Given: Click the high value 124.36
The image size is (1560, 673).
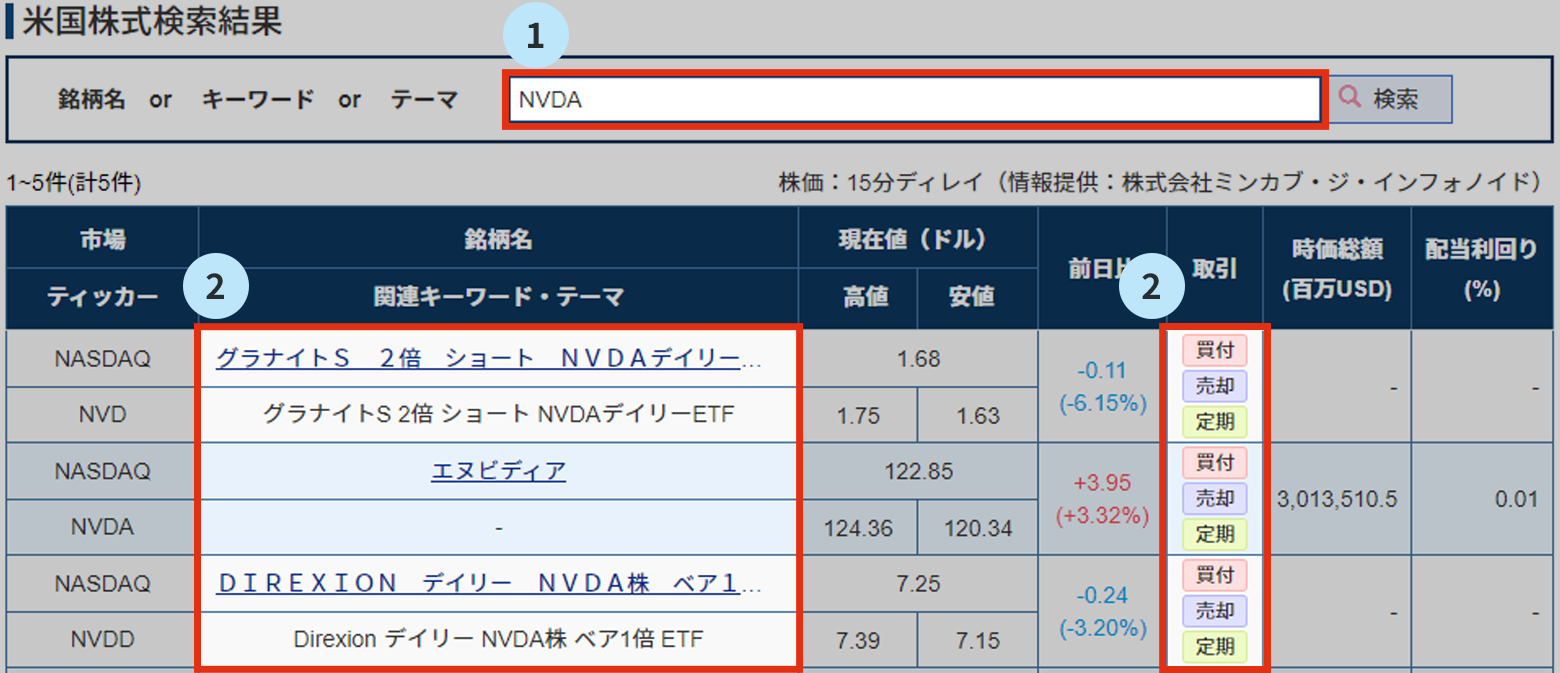Looking at the screenshot, I should 858,527.
